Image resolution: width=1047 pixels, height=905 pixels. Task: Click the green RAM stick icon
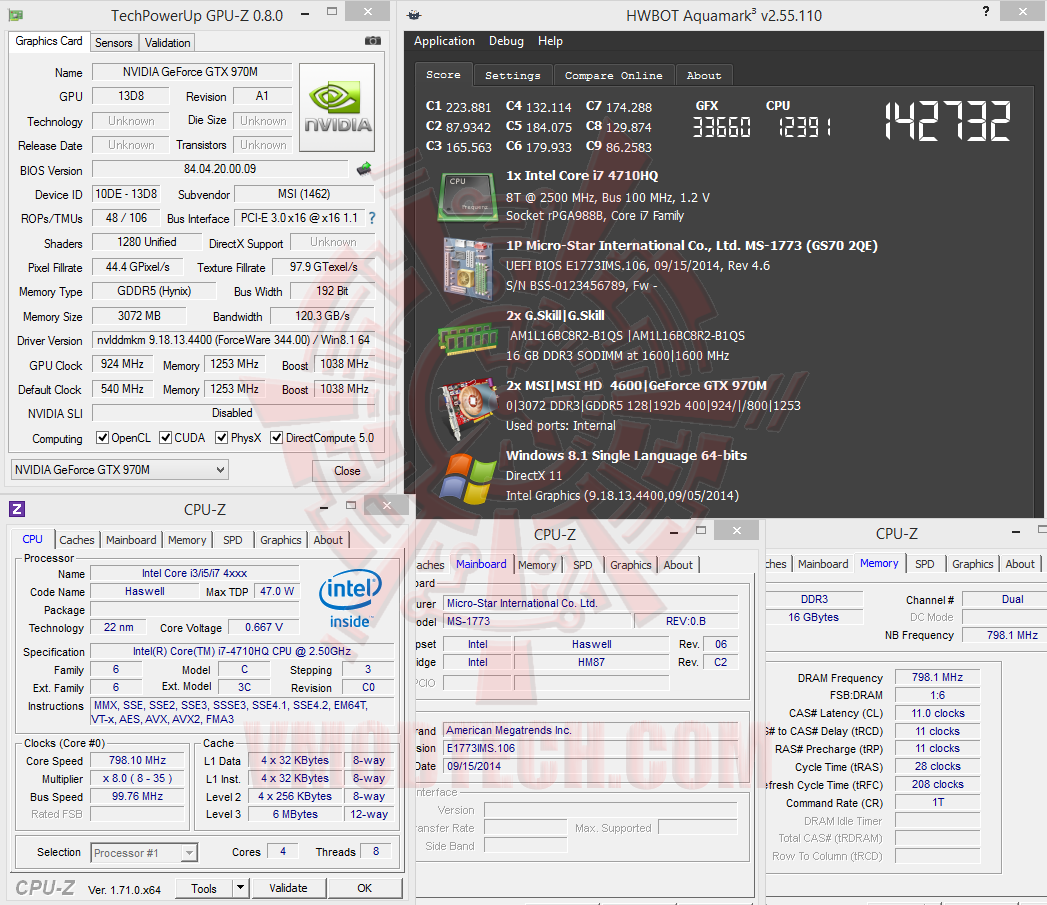tap(467, 337)
